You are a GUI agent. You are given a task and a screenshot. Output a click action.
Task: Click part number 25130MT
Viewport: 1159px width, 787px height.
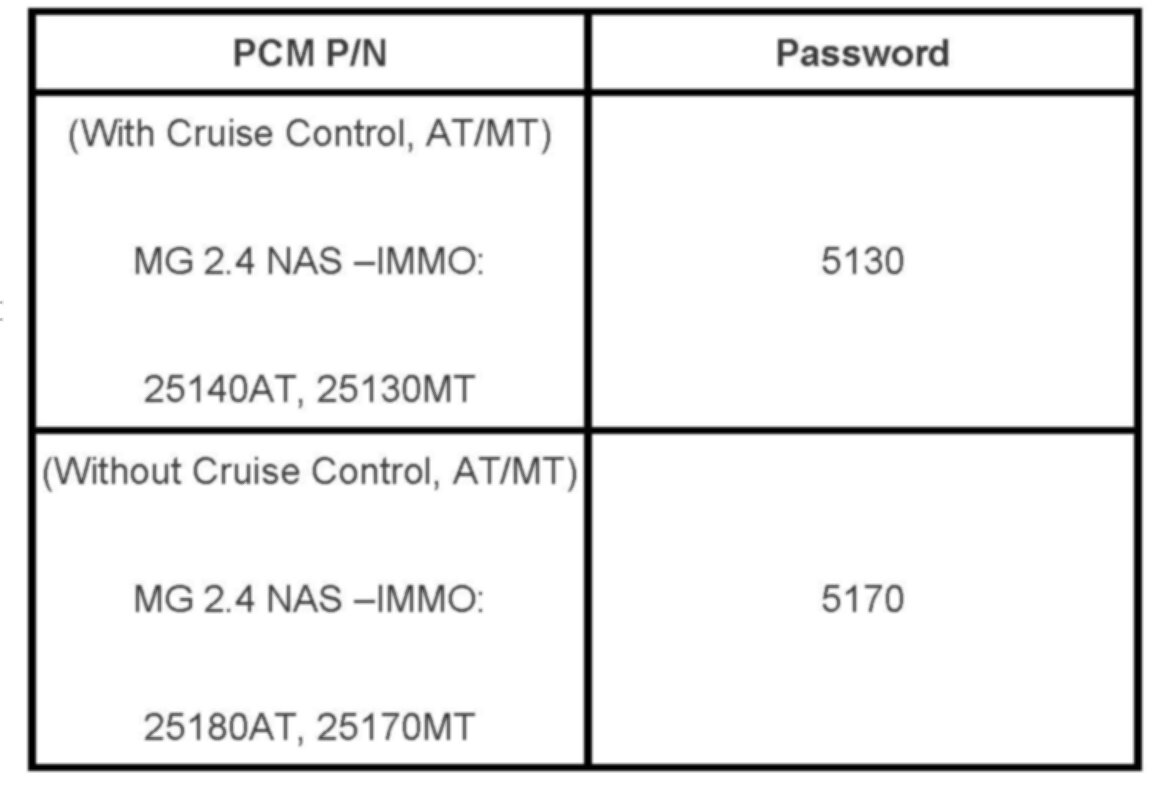[x=394, y=390]
